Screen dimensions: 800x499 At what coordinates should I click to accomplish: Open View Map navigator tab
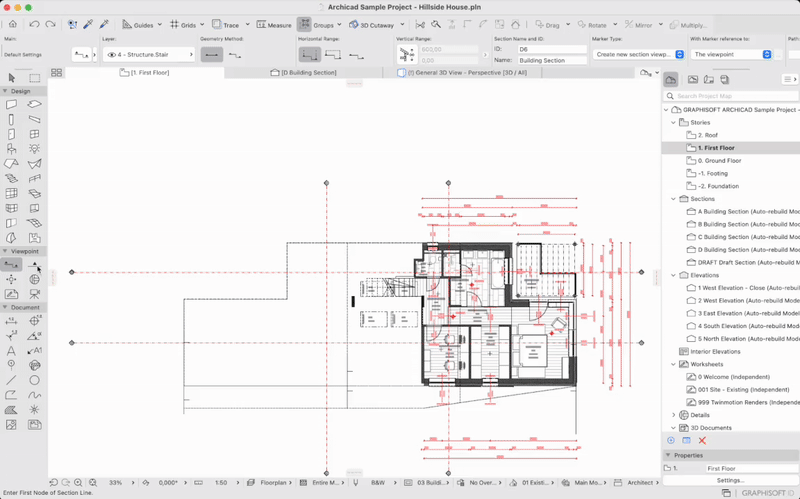(x=693, y=80)
